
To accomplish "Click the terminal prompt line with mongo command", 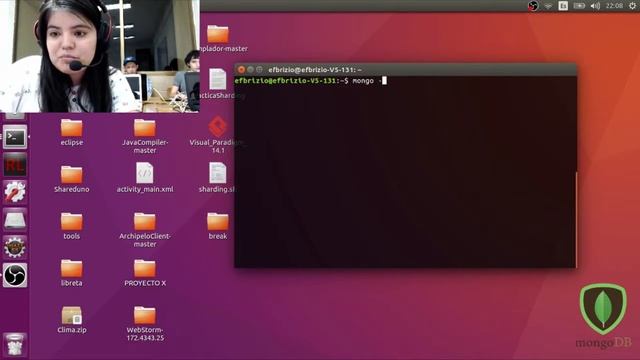I will [x=310, y=81].
